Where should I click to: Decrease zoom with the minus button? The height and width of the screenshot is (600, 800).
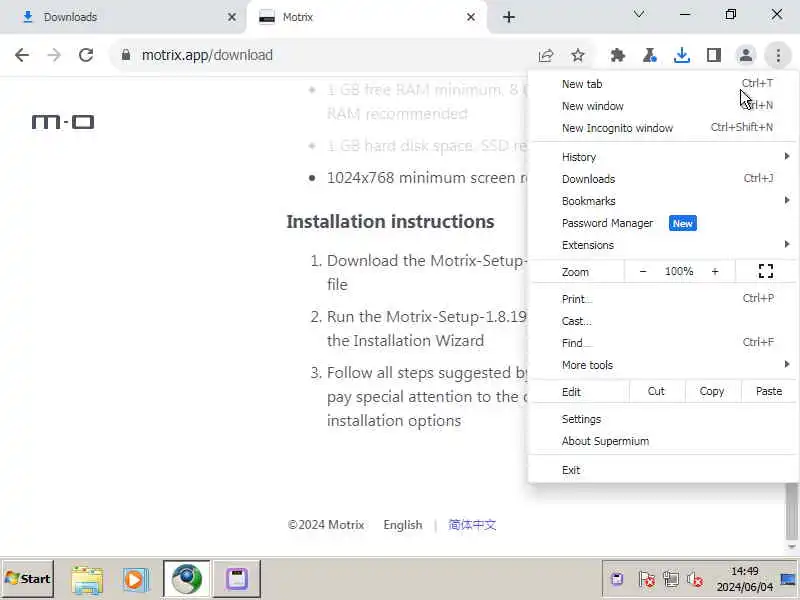pos(643,271)
